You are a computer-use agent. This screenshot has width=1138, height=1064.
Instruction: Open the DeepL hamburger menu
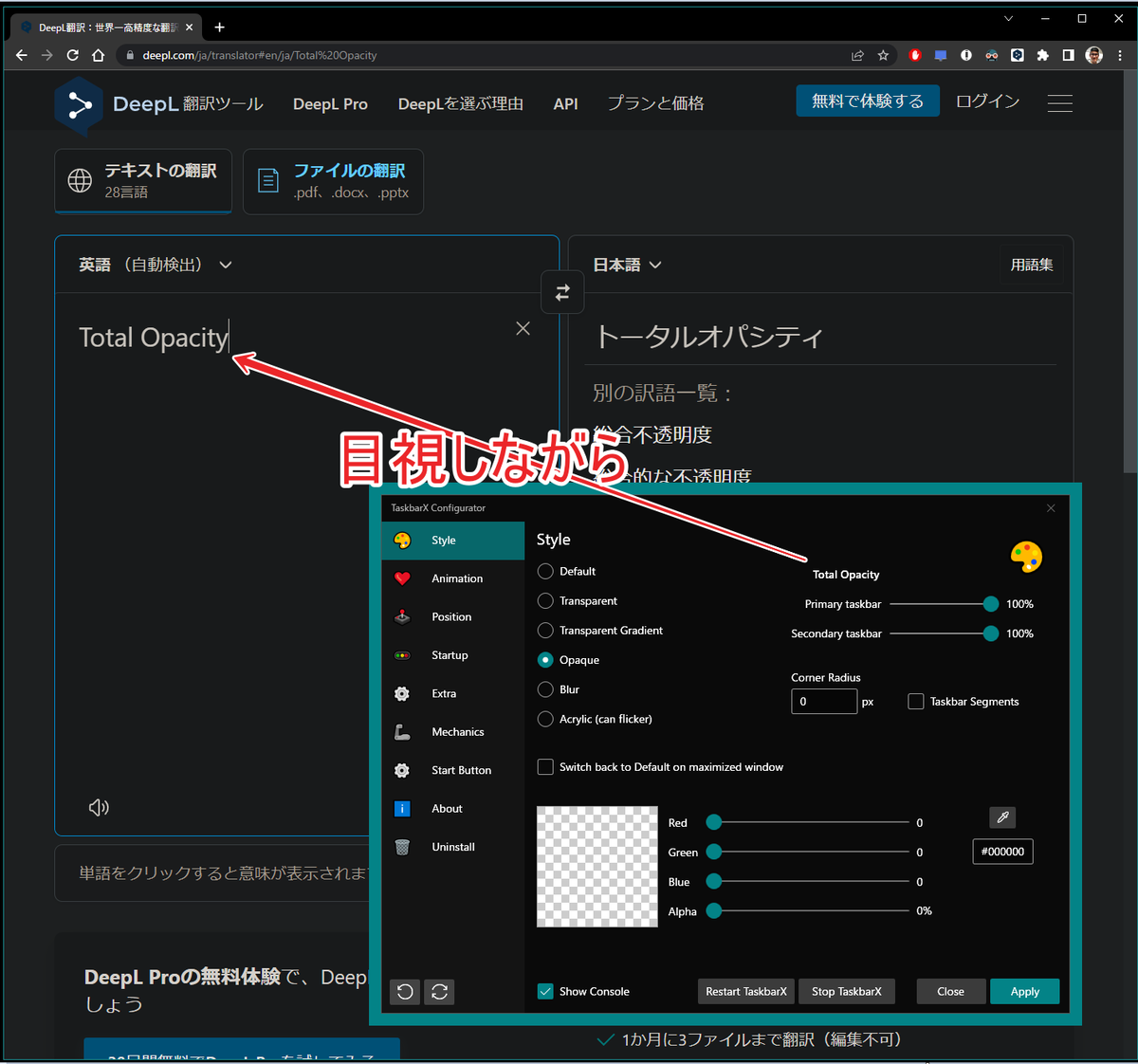pyautogui.click(x=1060, y=103)
